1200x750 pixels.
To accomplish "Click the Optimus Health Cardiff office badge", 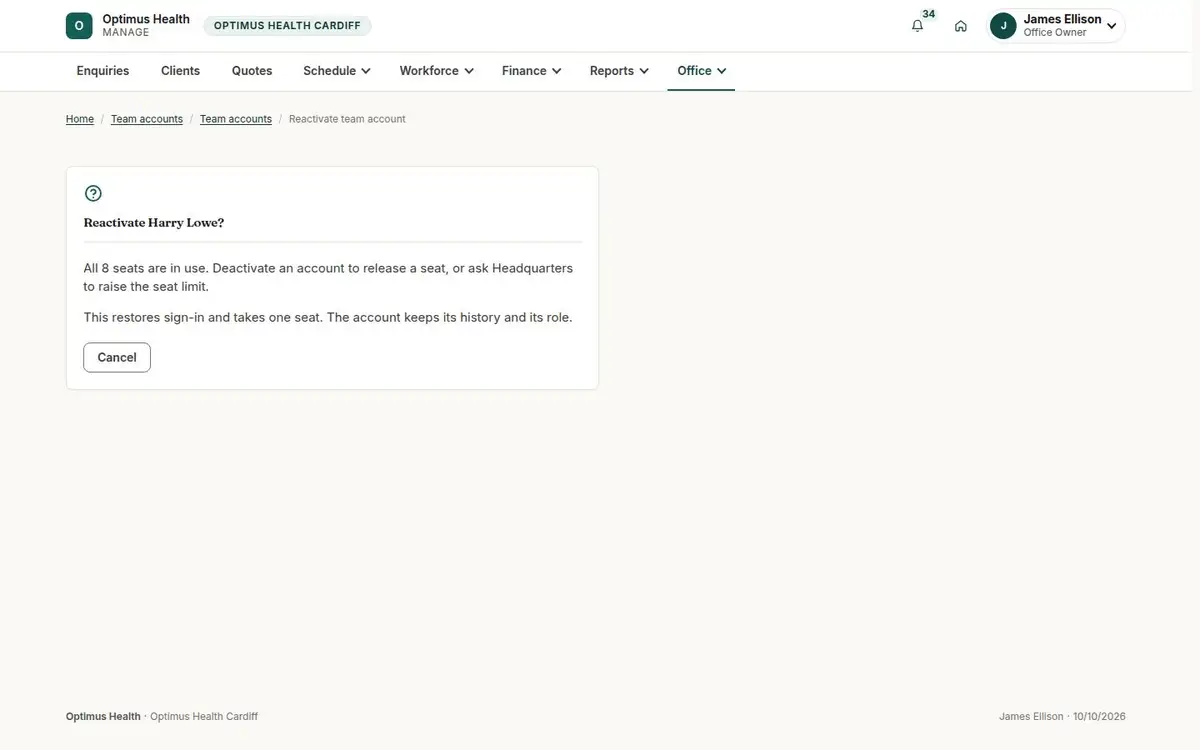I will [x=287, y=26].
